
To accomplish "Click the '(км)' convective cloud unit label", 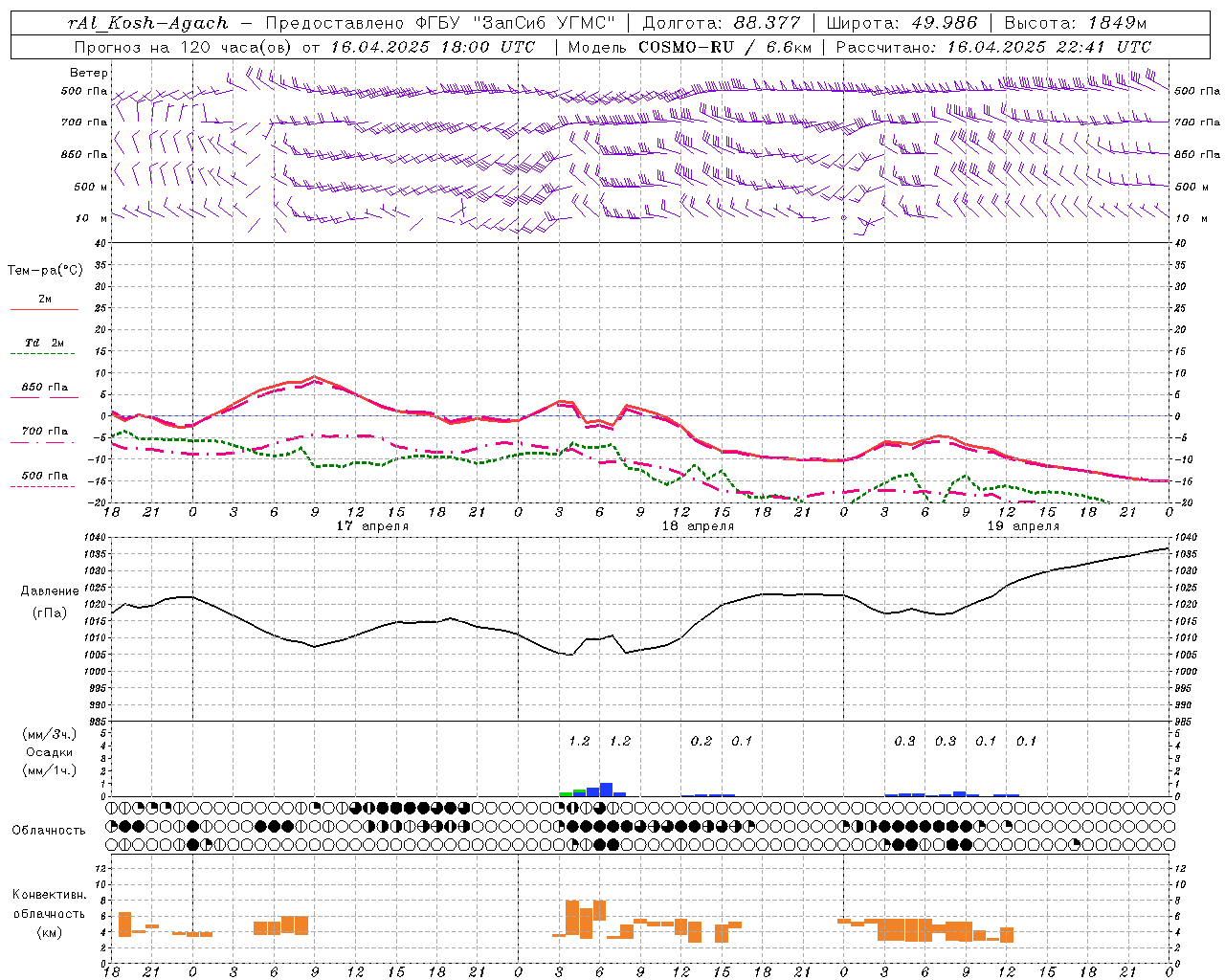I will coord(50,932).
